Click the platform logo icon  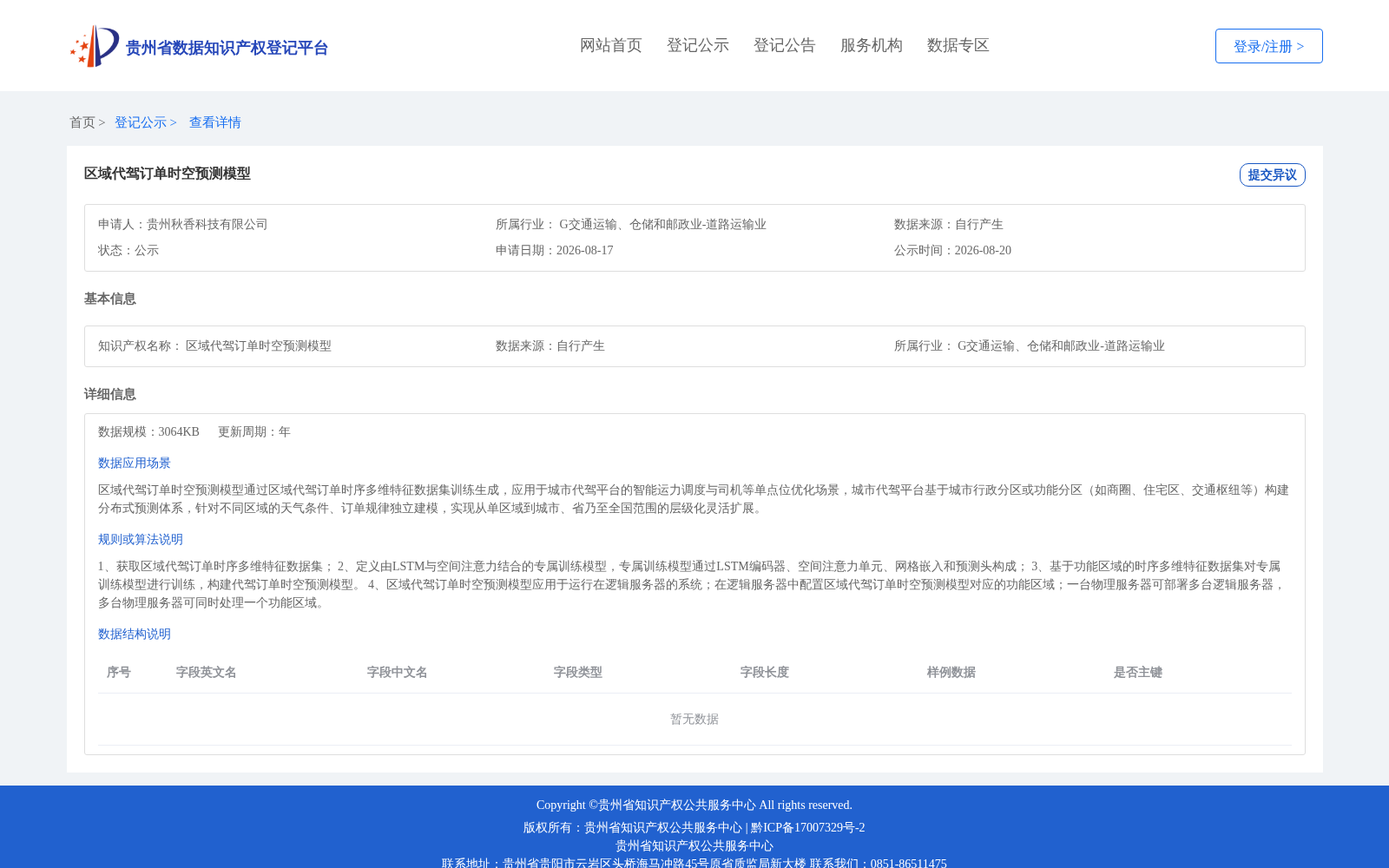(x=95, y=46)
